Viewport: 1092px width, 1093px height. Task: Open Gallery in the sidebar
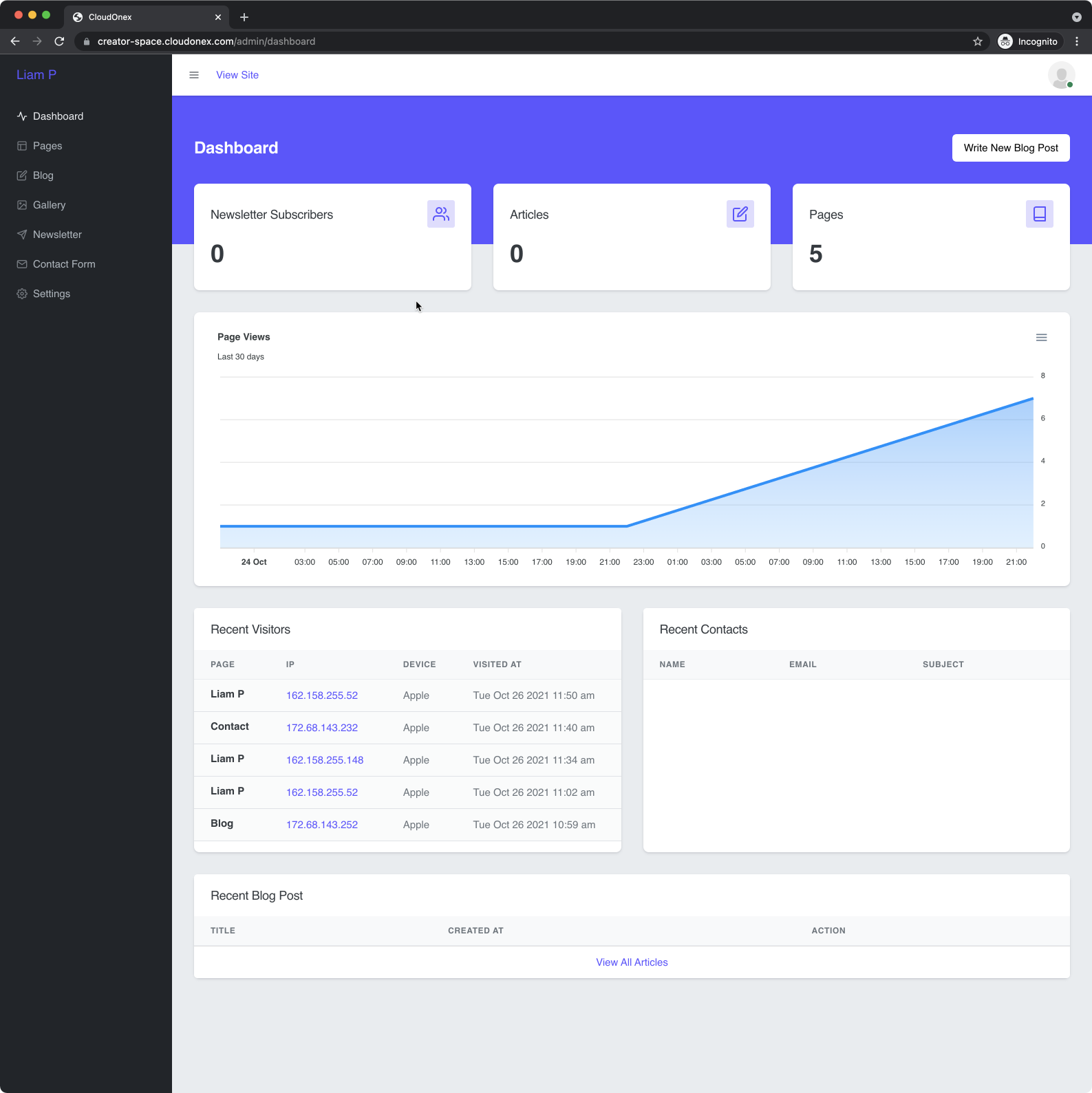(x=50, y=205)
